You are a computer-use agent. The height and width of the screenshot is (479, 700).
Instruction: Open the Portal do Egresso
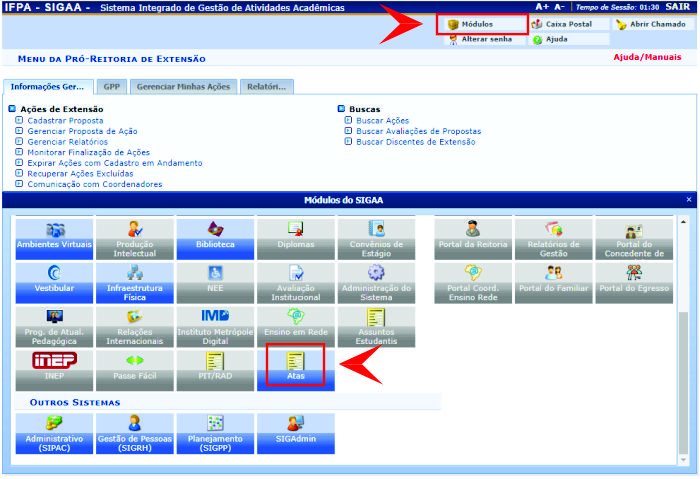click(x=634, y=283)
